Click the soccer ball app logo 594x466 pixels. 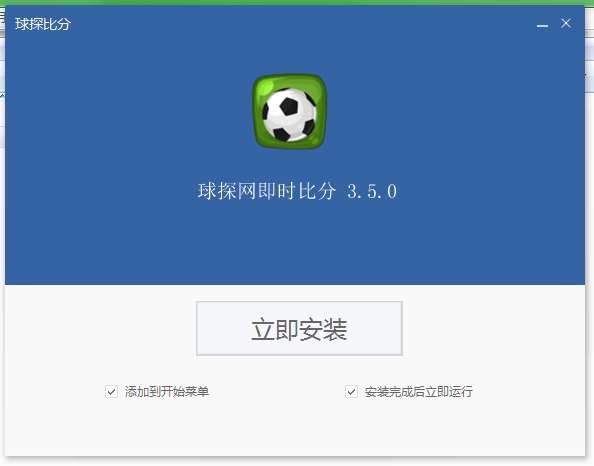coord(289,111)
